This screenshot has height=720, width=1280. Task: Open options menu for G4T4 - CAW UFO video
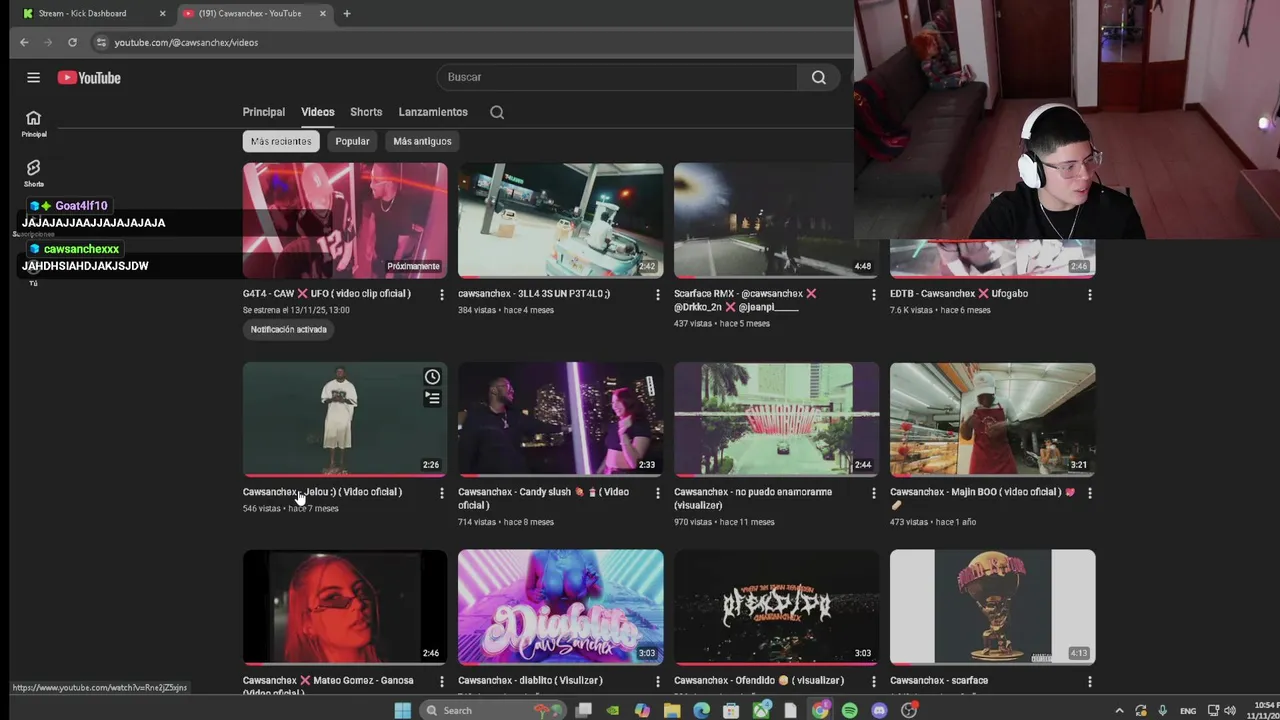click(x=441, y=295)
